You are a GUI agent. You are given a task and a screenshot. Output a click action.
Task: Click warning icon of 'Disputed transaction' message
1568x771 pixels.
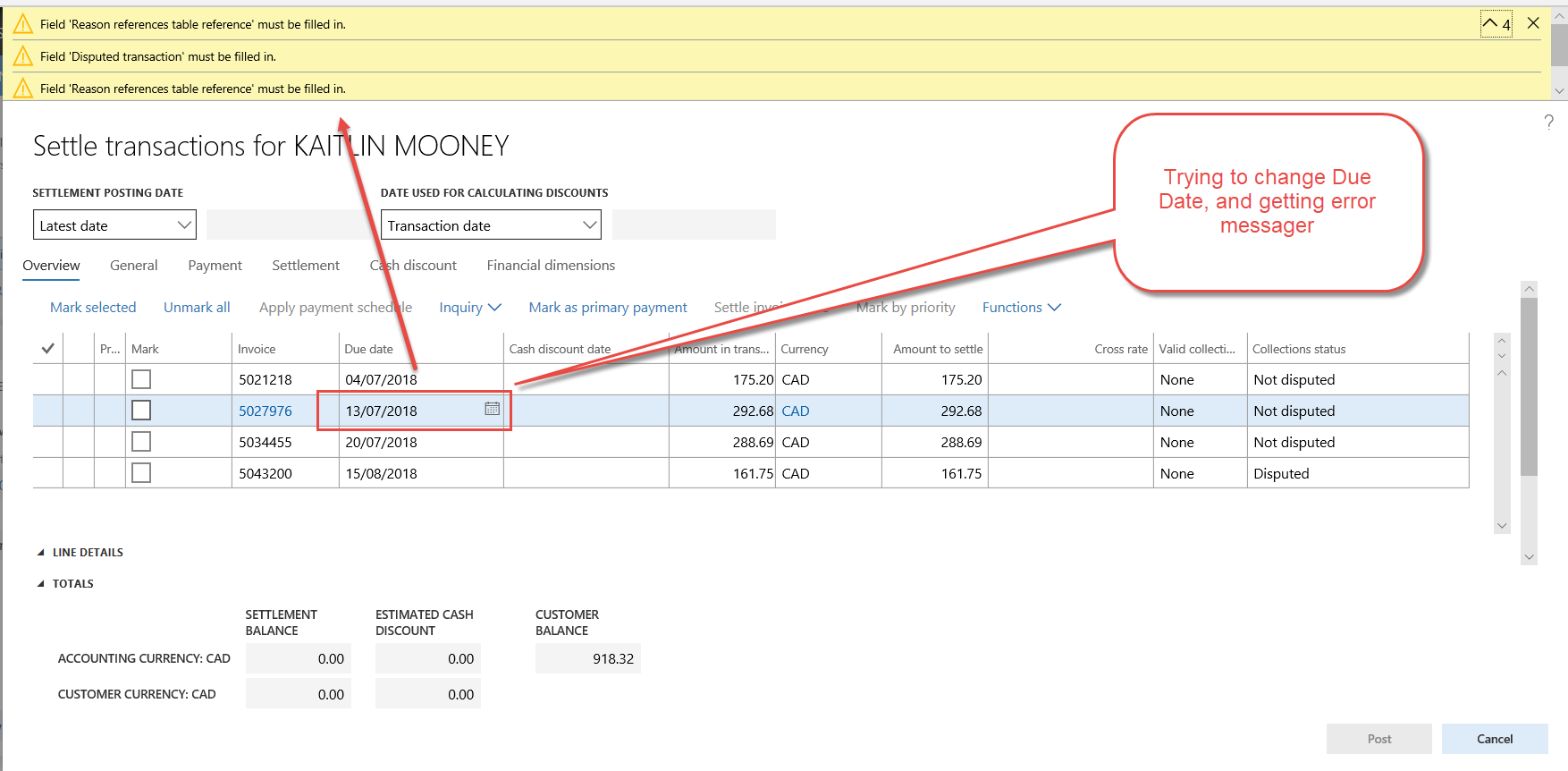tap(23, 56)
